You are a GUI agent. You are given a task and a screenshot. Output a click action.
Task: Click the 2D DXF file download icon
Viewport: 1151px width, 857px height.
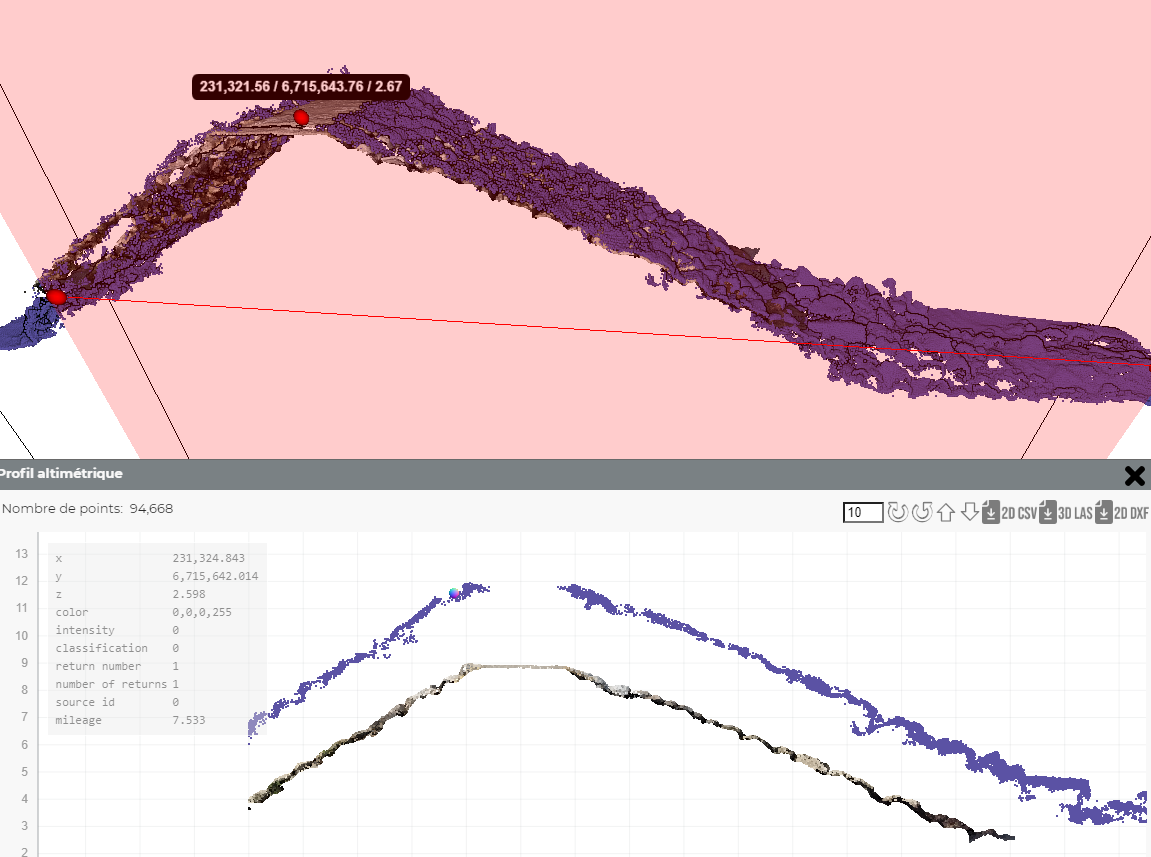pyautogui.click(x=1103, y=512)
